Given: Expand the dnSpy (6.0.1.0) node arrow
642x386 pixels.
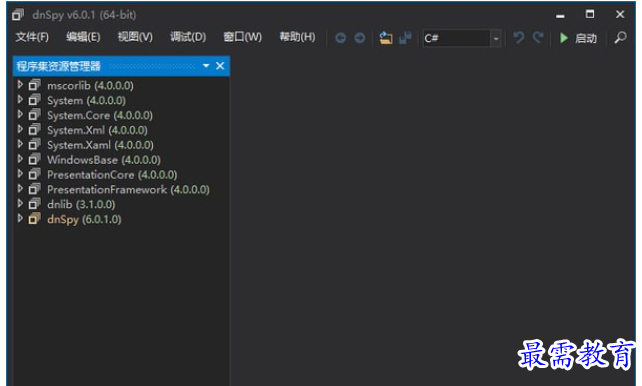Looking at the screenshot, I should (20, 218).
